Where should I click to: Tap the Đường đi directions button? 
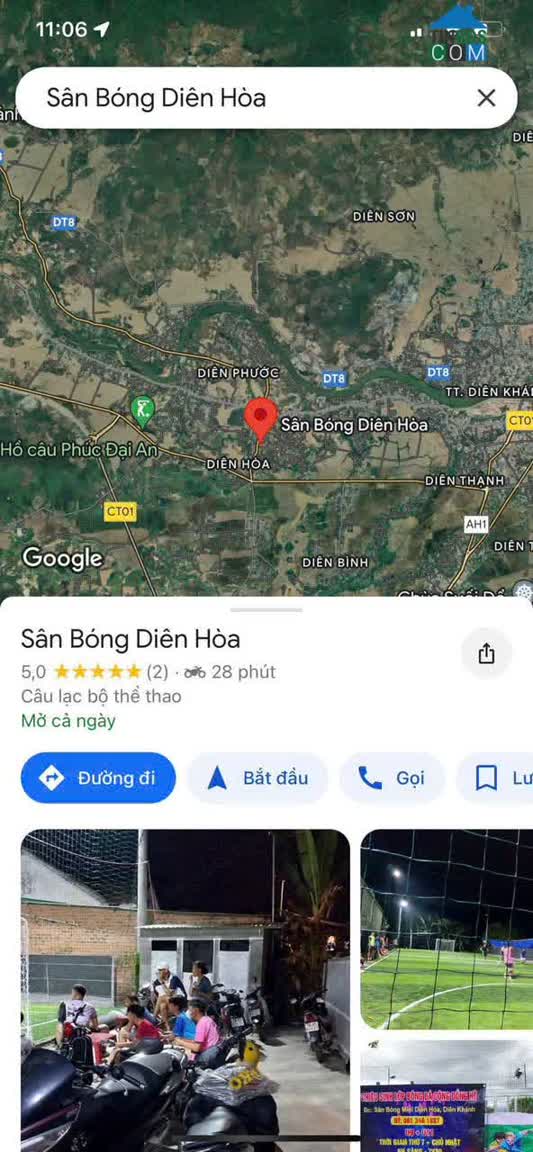click(x=99, y=777)
